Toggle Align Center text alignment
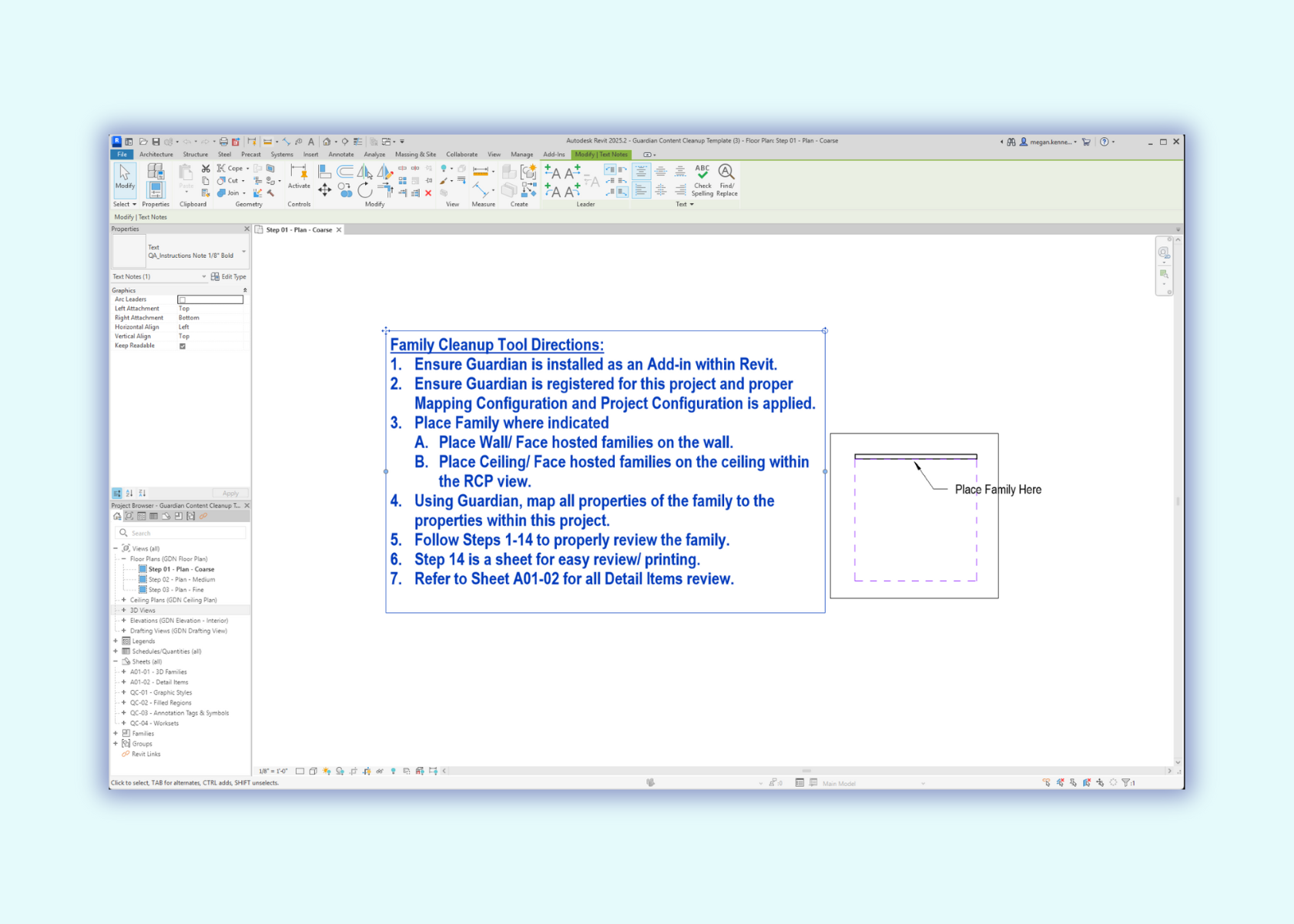This screenshot has height=924, width=1294. 661,189
